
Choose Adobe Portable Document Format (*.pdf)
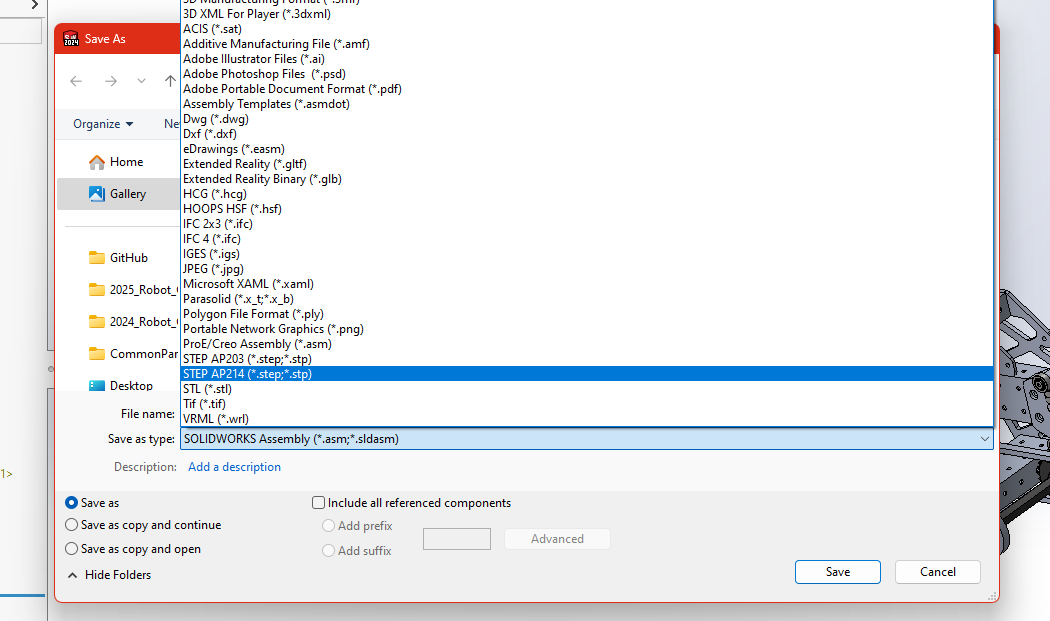(x=587, y=89)
